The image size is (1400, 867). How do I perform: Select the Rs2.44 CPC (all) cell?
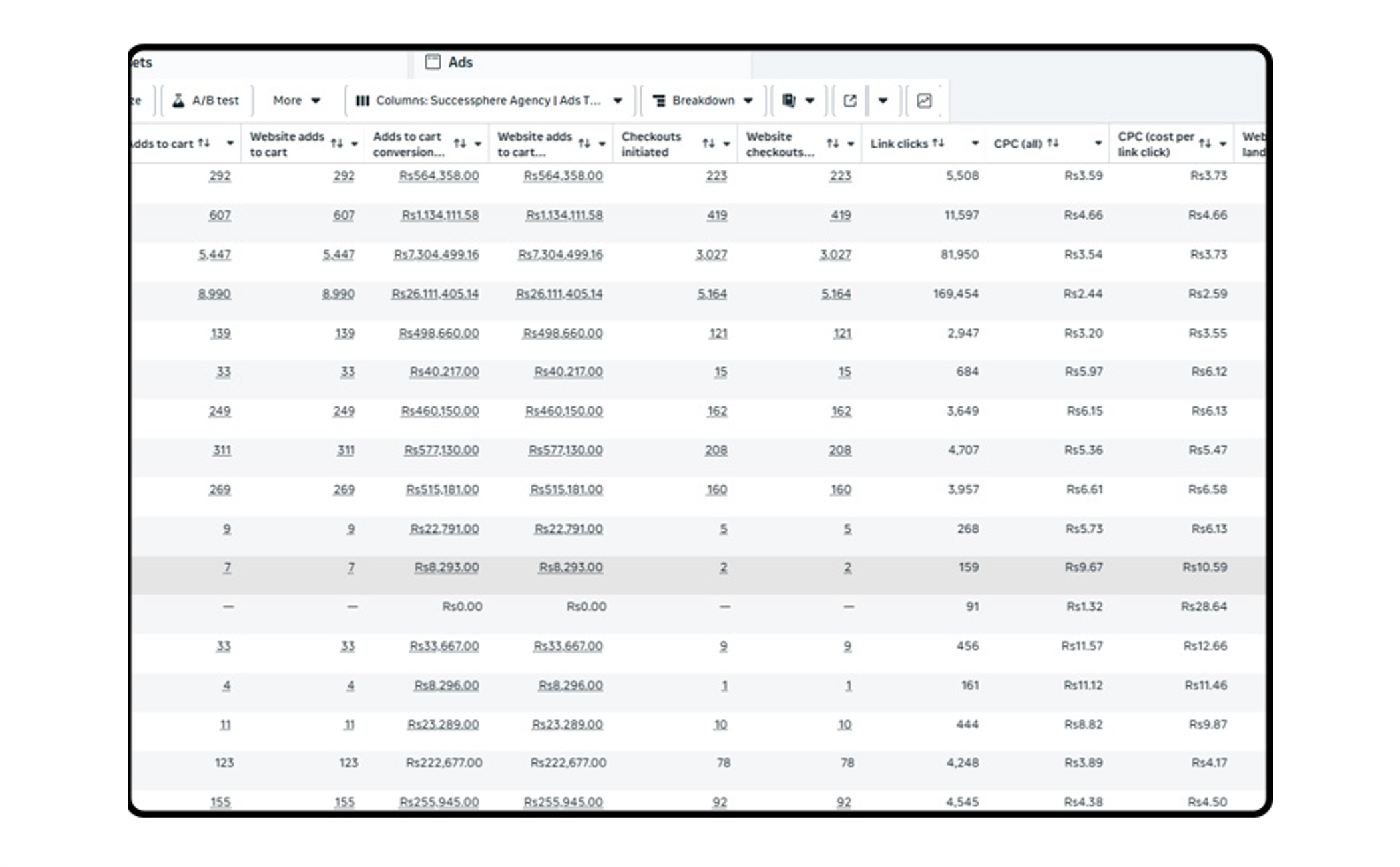(1082, 294)
